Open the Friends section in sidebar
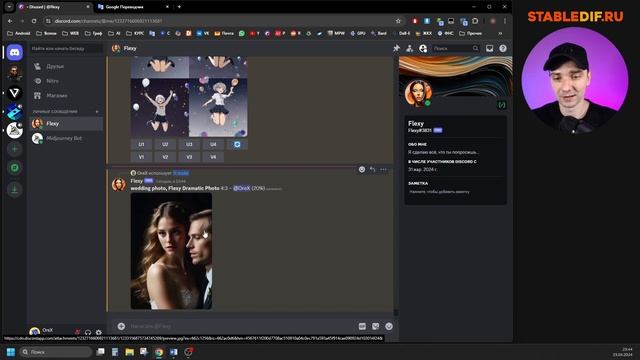 tap(66, 66)
